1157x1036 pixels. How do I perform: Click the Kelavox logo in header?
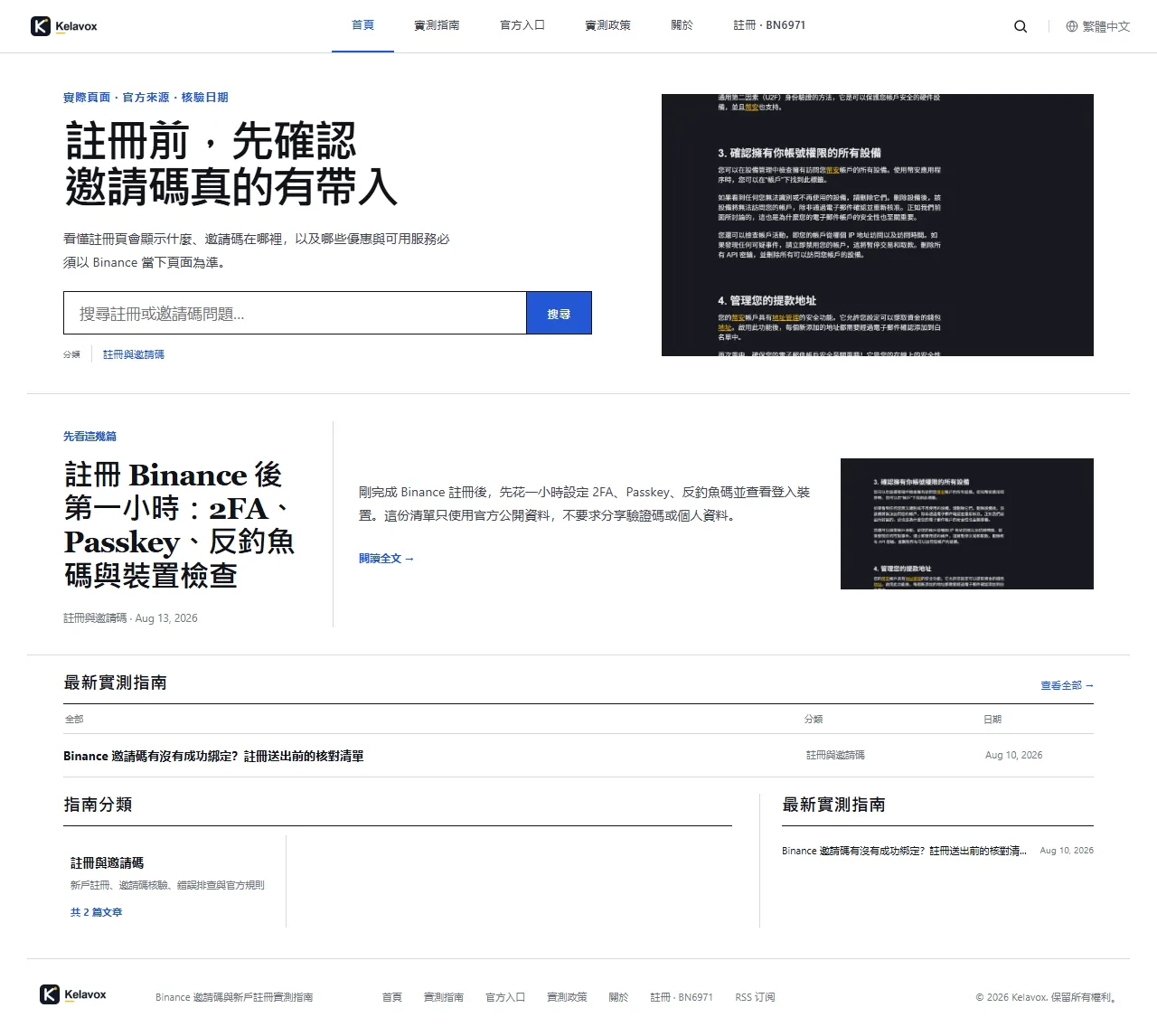63,26
